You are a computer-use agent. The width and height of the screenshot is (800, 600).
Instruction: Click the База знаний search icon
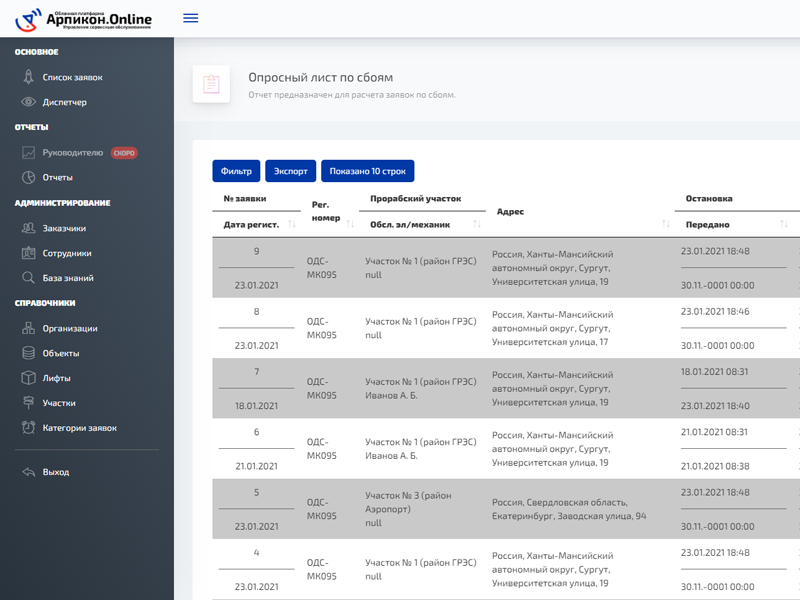(x=29, y=278)
